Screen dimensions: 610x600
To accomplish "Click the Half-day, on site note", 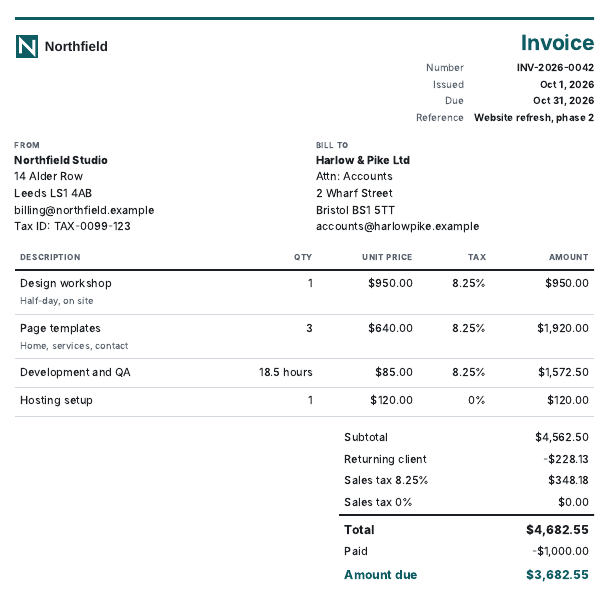I will 57,301.
